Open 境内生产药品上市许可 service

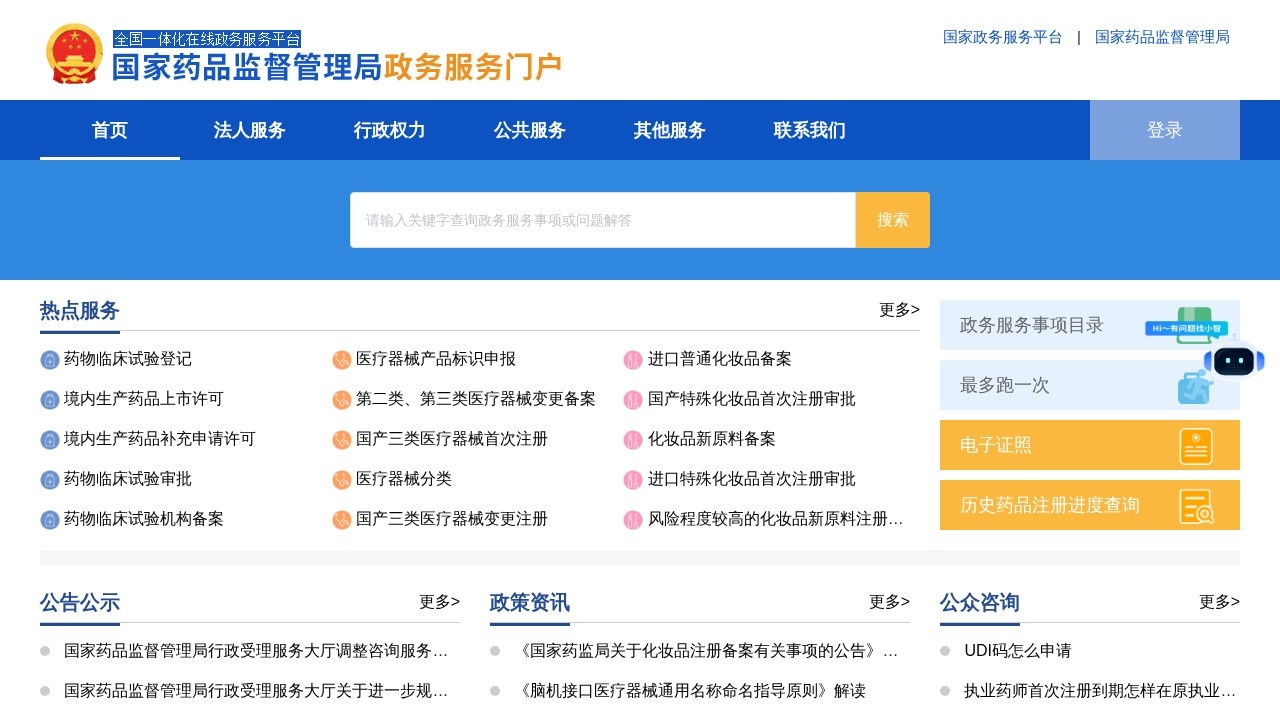tap(144, 399)
